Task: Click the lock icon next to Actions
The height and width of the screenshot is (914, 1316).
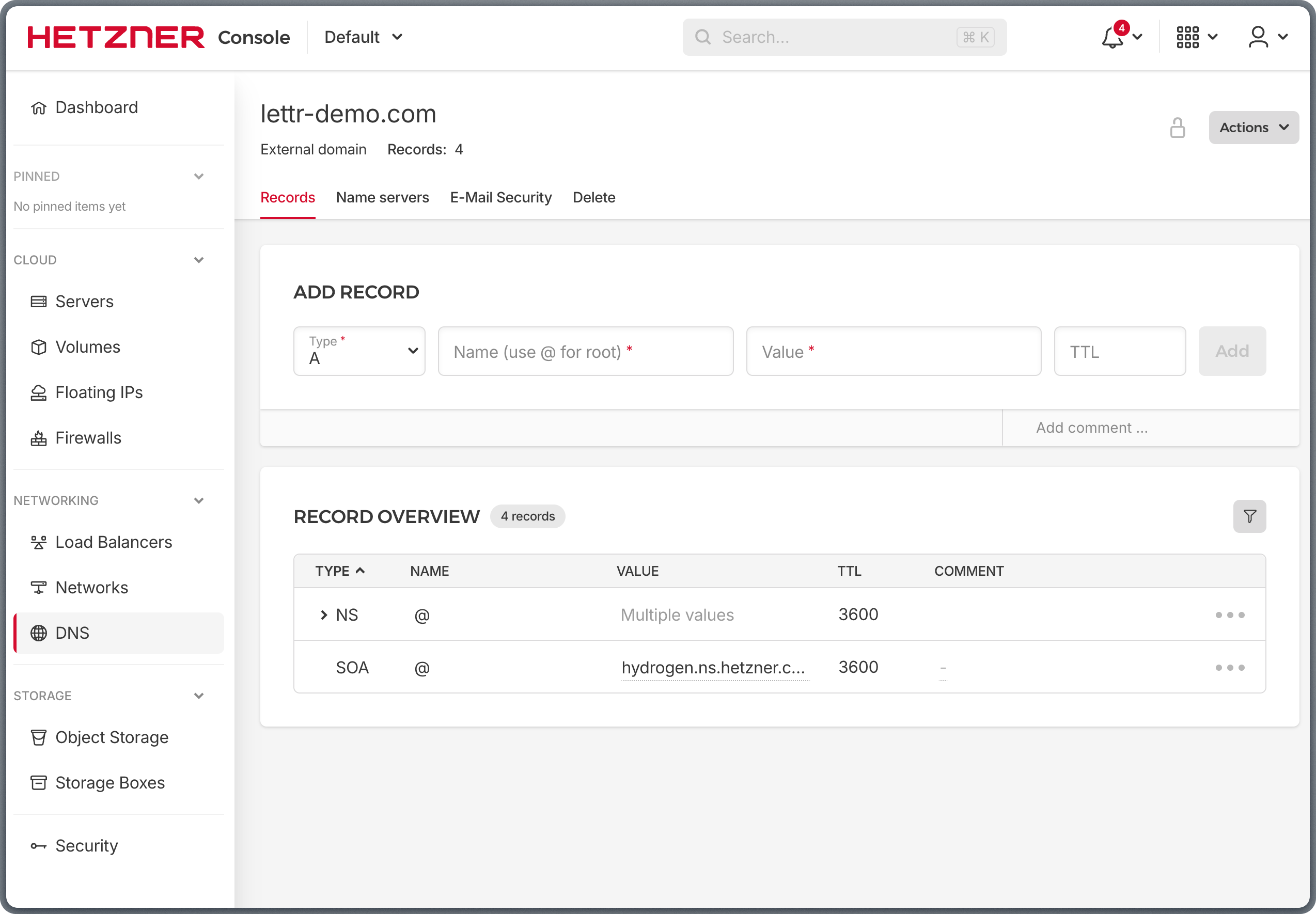Action: [x=1177, y=127]
